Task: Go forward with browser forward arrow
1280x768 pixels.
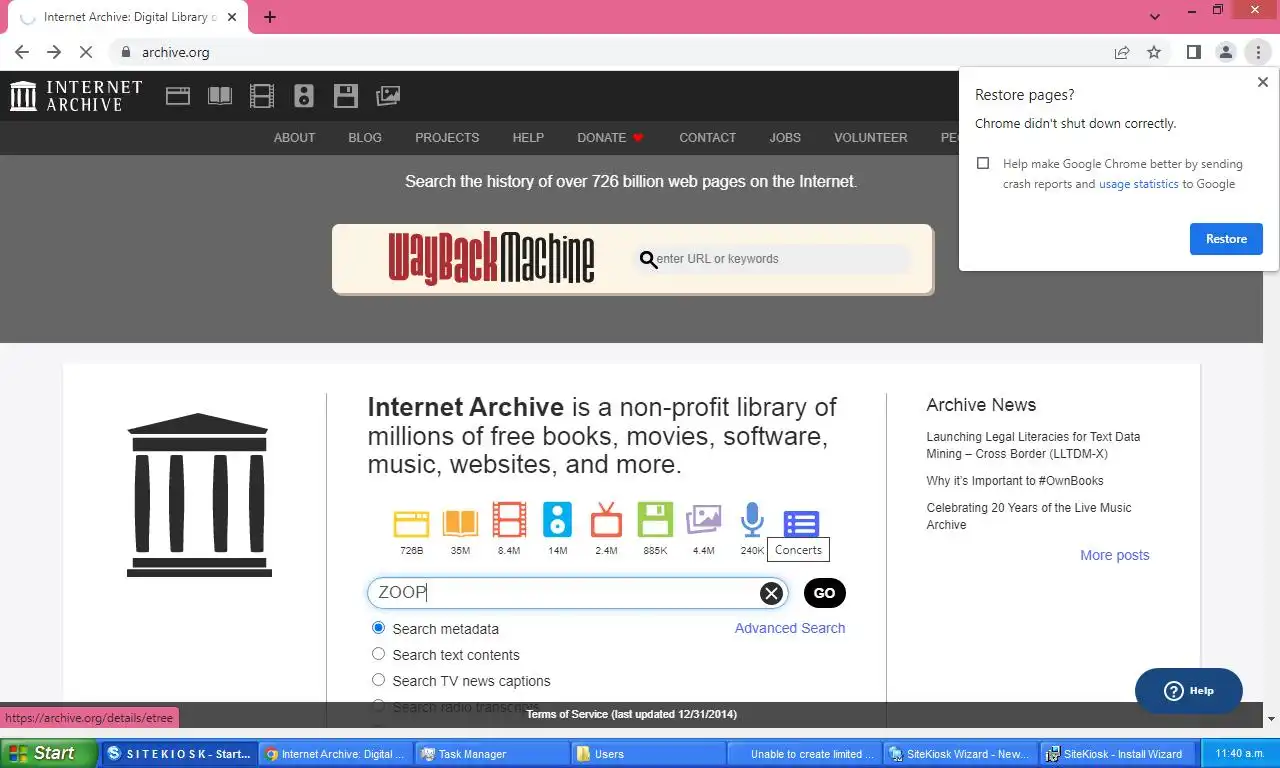Action: pyautogui.click(x=54, y=52)
